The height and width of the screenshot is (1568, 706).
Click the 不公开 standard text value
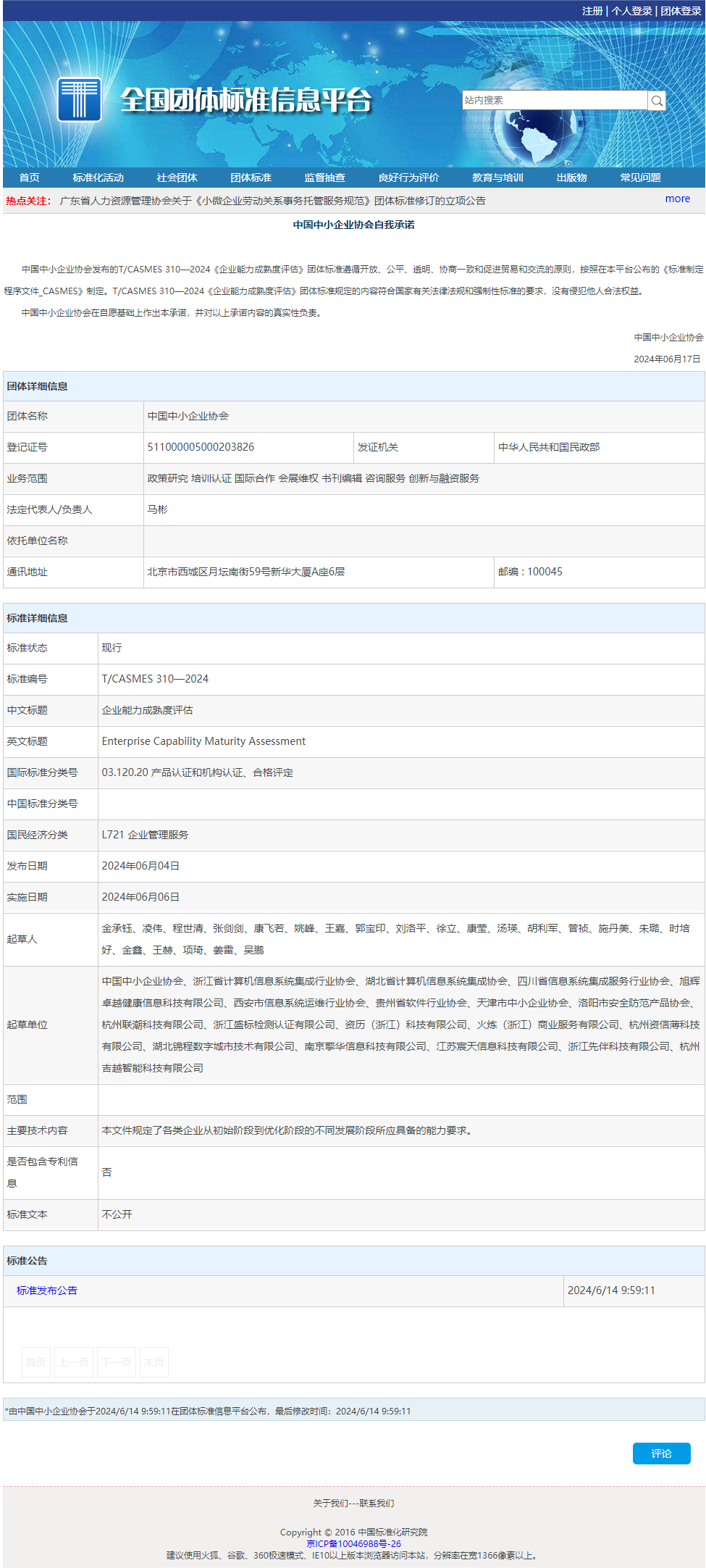(x=117, y=1214)
